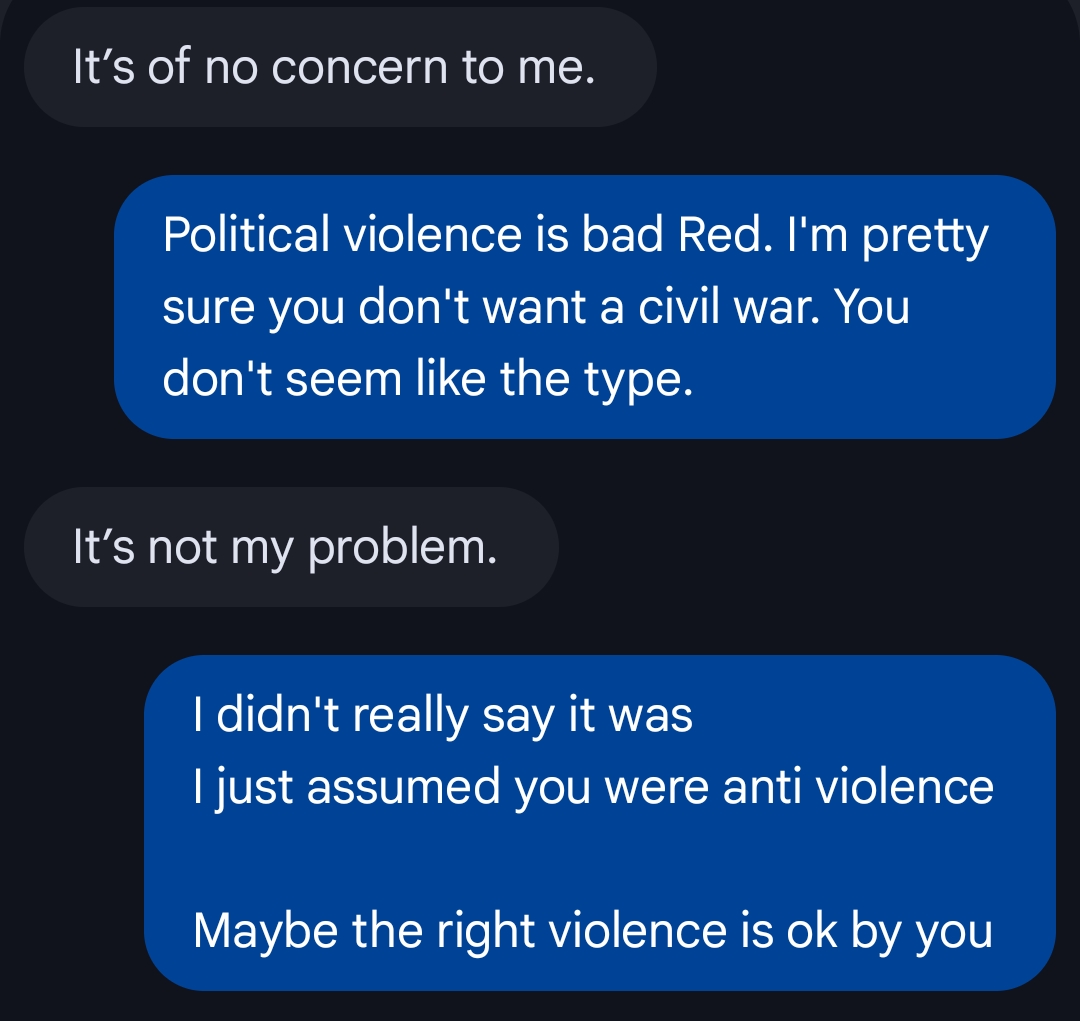
Task: Tap the line "sure you don't want a civil war. You"
Action: (536, 308)
